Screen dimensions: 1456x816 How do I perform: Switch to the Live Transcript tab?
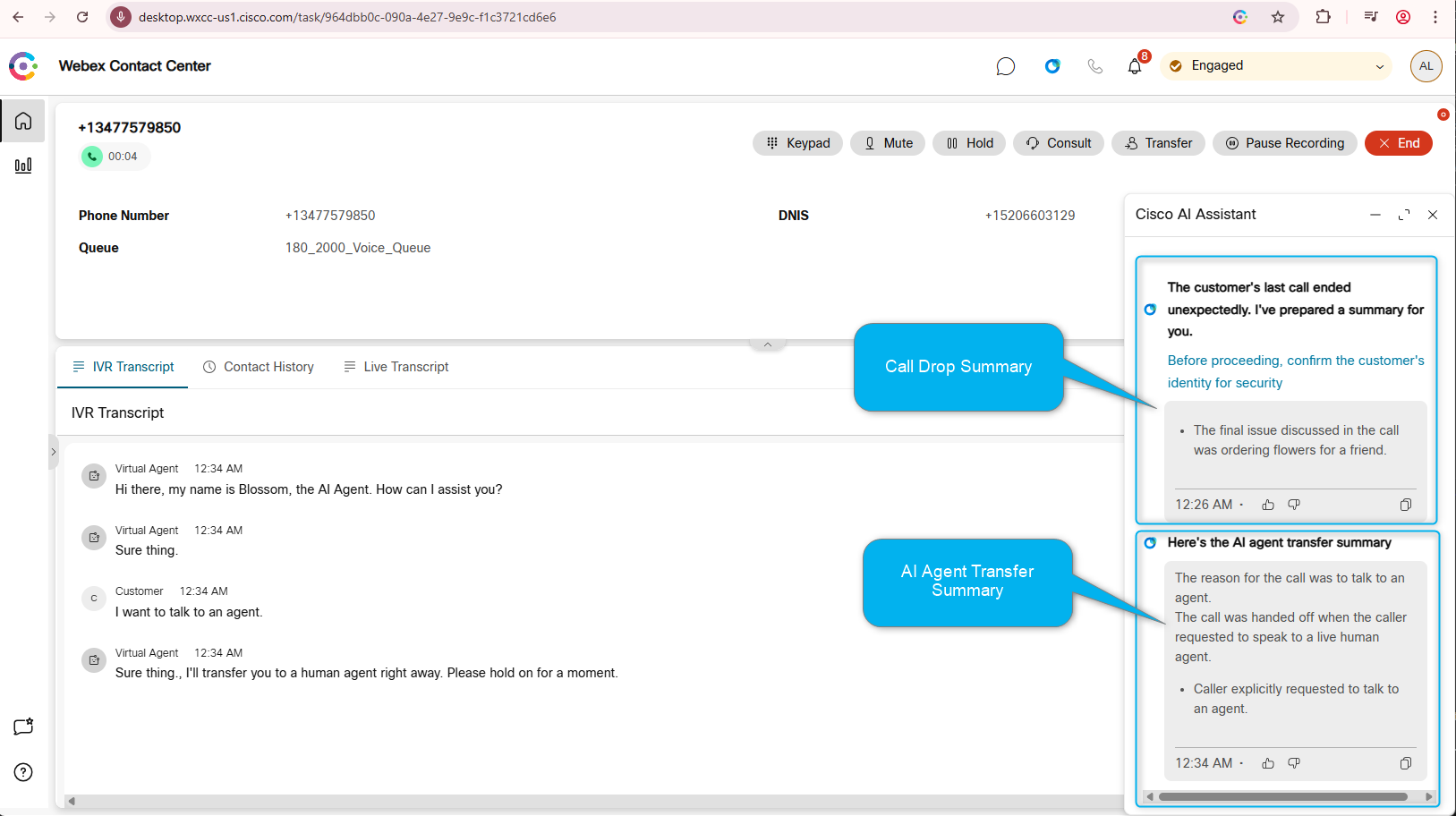point(396,367)
